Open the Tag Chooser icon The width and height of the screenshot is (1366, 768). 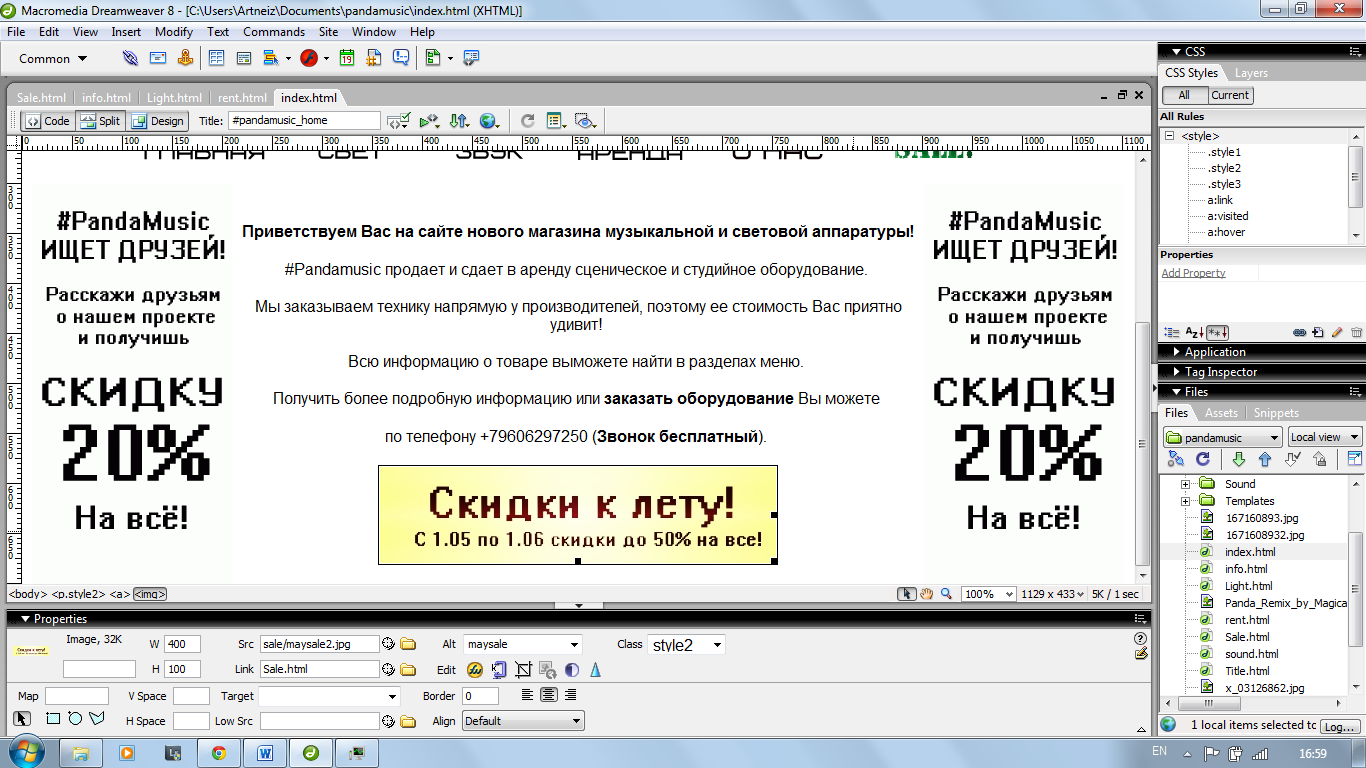tap(470, 58)
